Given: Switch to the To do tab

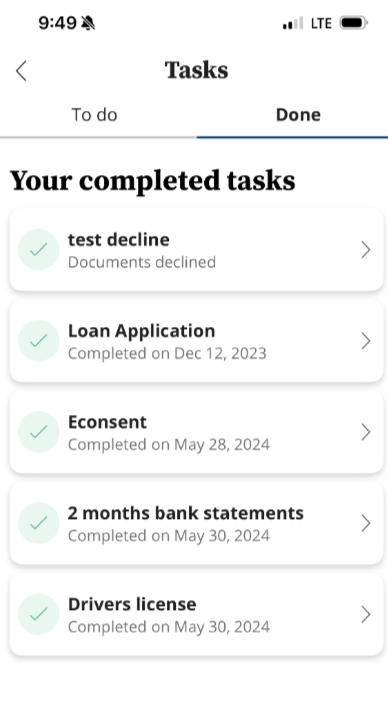Looking at the screenshot, I should click(94, 115).
